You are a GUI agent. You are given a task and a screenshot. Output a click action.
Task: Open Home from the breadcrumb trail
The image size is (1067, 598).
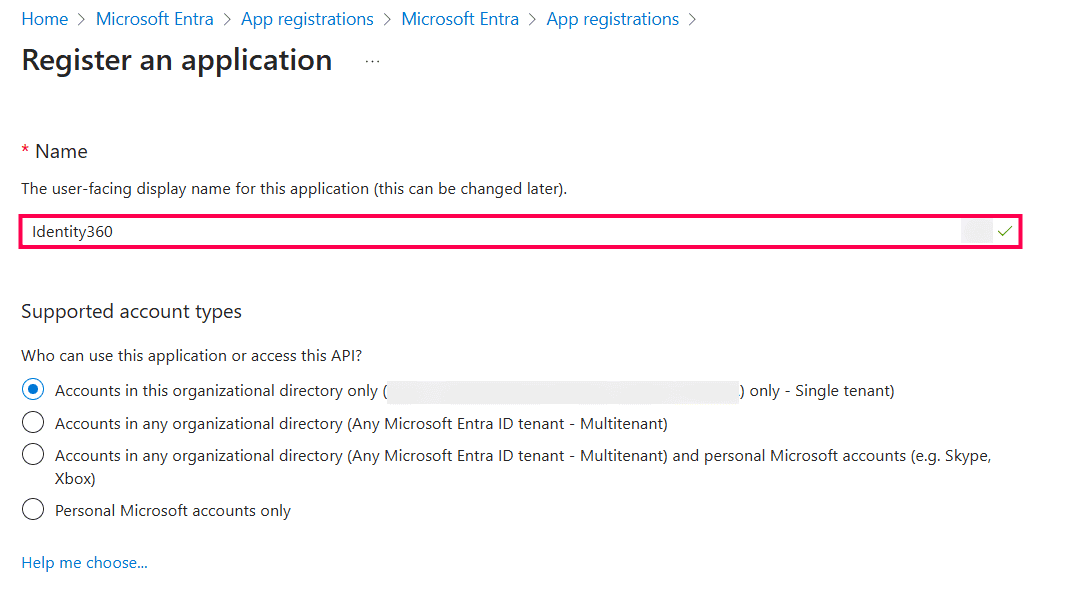click(x=45, y=18)
